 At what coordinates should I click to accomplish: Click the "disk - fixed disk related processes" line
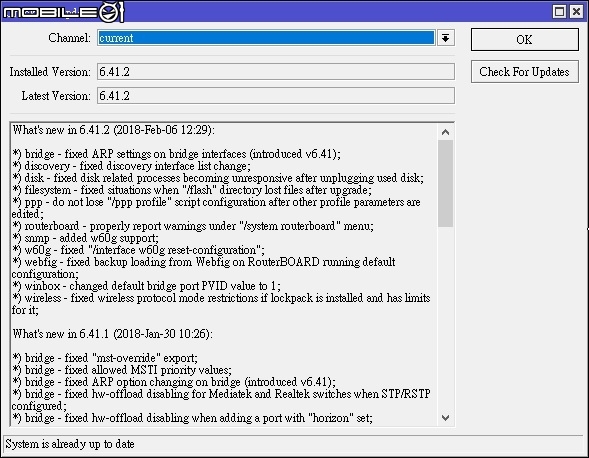point(218,178)
